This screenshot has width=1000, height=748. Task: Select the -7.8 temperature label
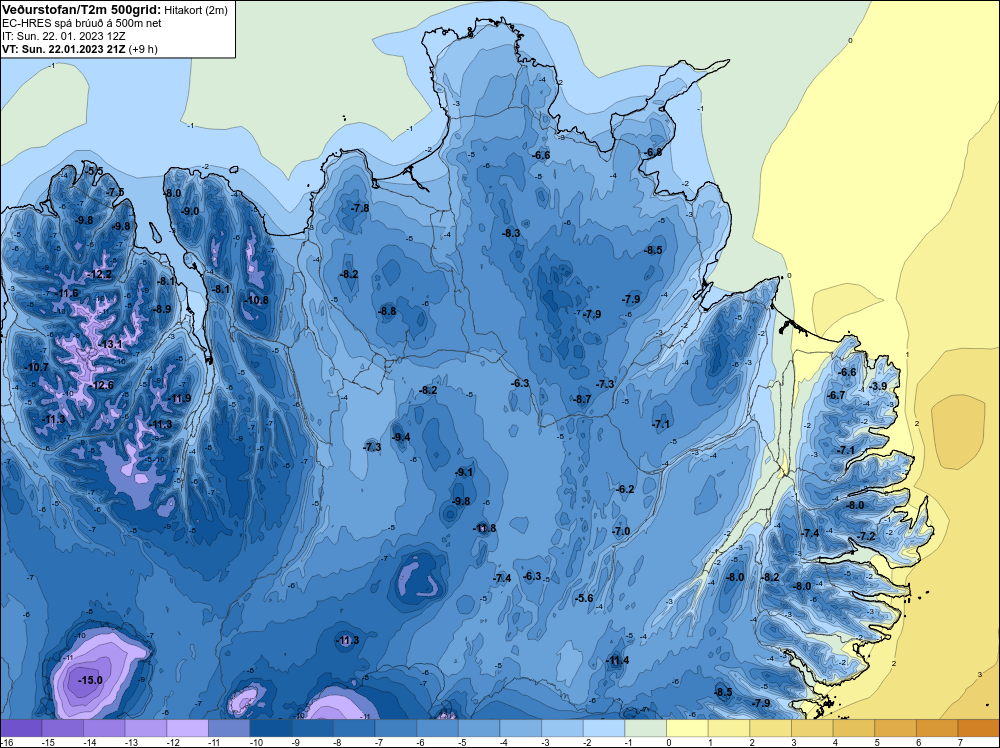pyautogui.click(x=360, y=208)
